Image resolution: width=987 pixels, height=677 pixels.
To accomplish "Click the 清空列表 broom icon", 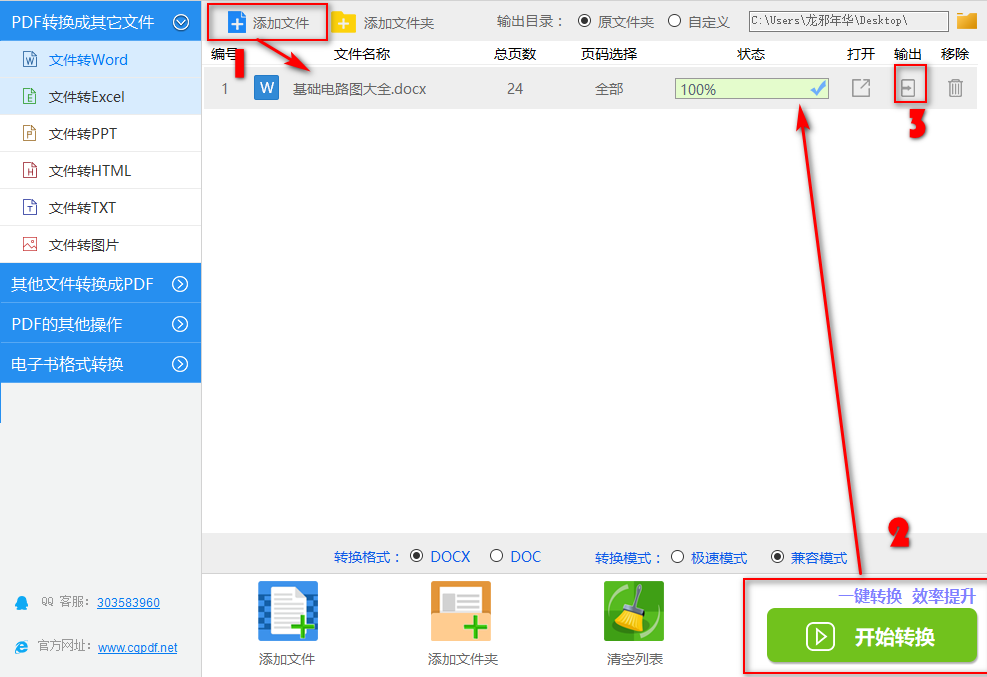I will coord(634,611).
